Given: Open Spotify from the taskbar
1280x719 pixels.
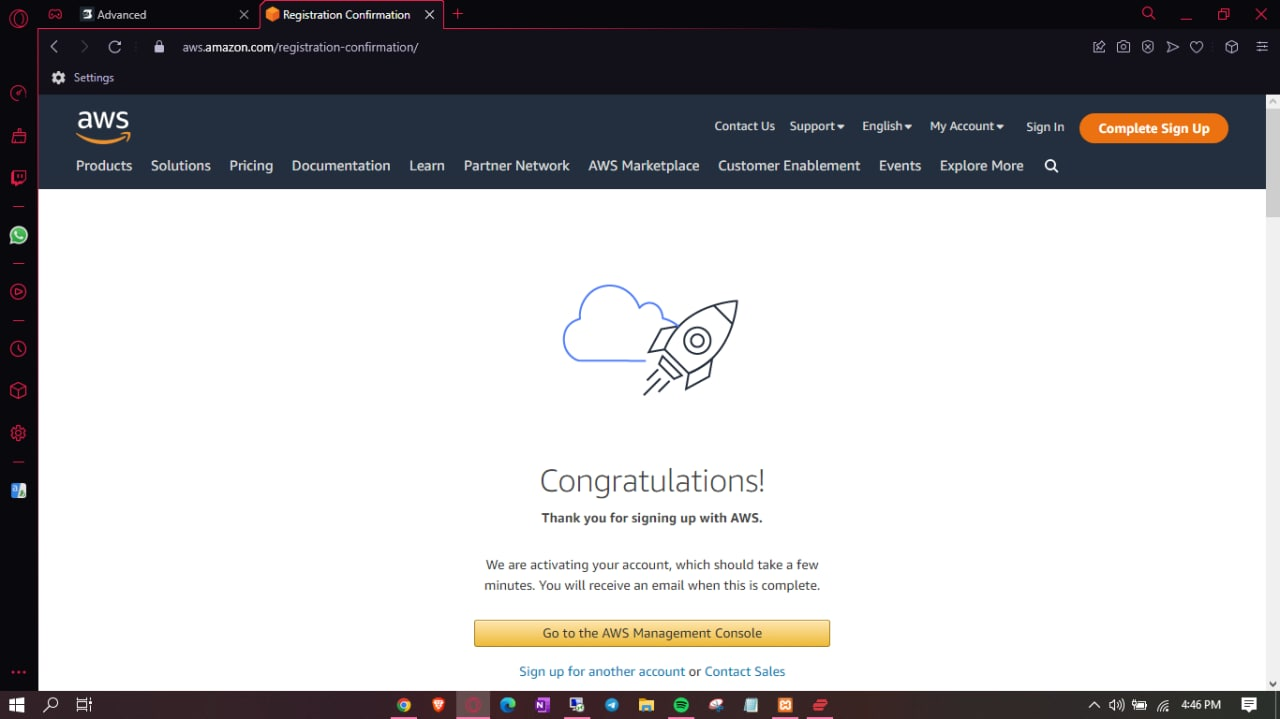Looking at the screenshot, I should pyautogui.click(x=681, y=705).
